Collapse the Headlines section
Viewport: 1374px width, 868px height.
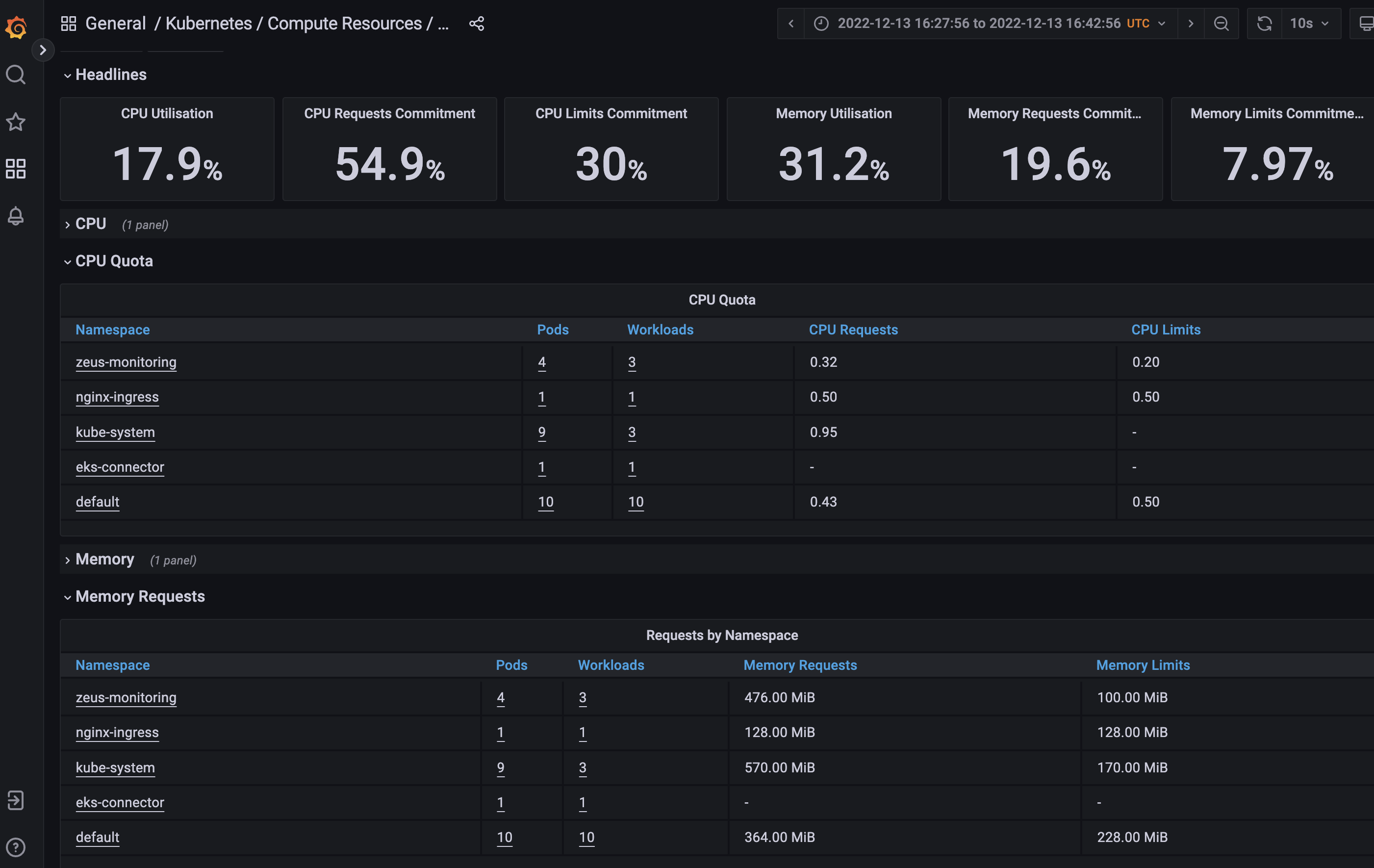[110, 75]
